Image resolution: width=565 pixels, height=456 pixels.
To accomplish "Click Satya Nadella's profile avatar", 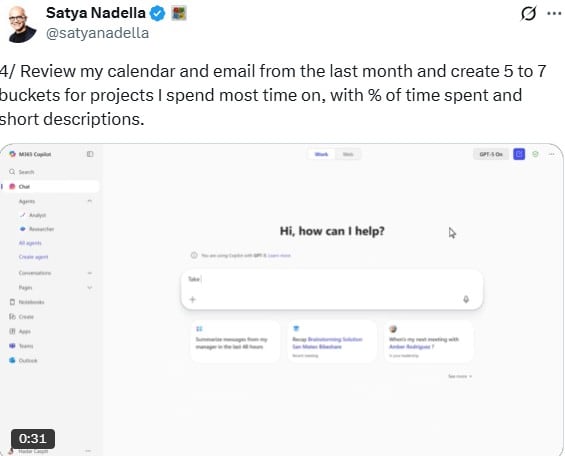I will pos(22,24).
